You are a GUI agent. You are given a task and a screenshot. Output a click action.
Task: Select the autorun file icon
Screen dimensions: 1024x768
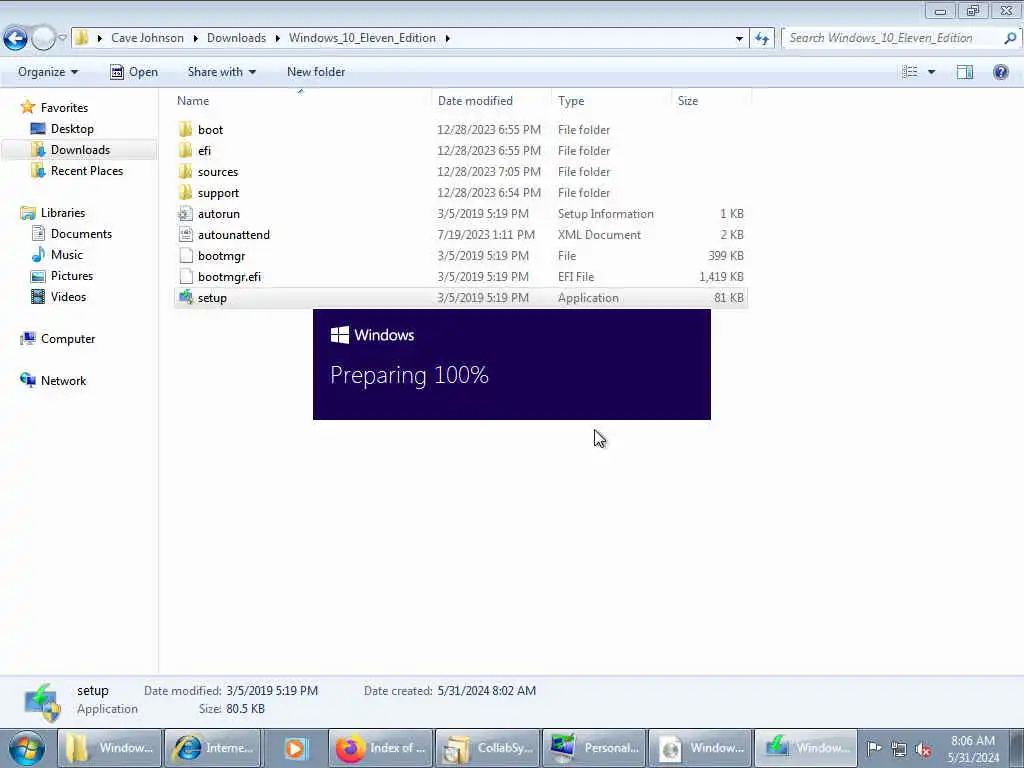coord(185,214)
